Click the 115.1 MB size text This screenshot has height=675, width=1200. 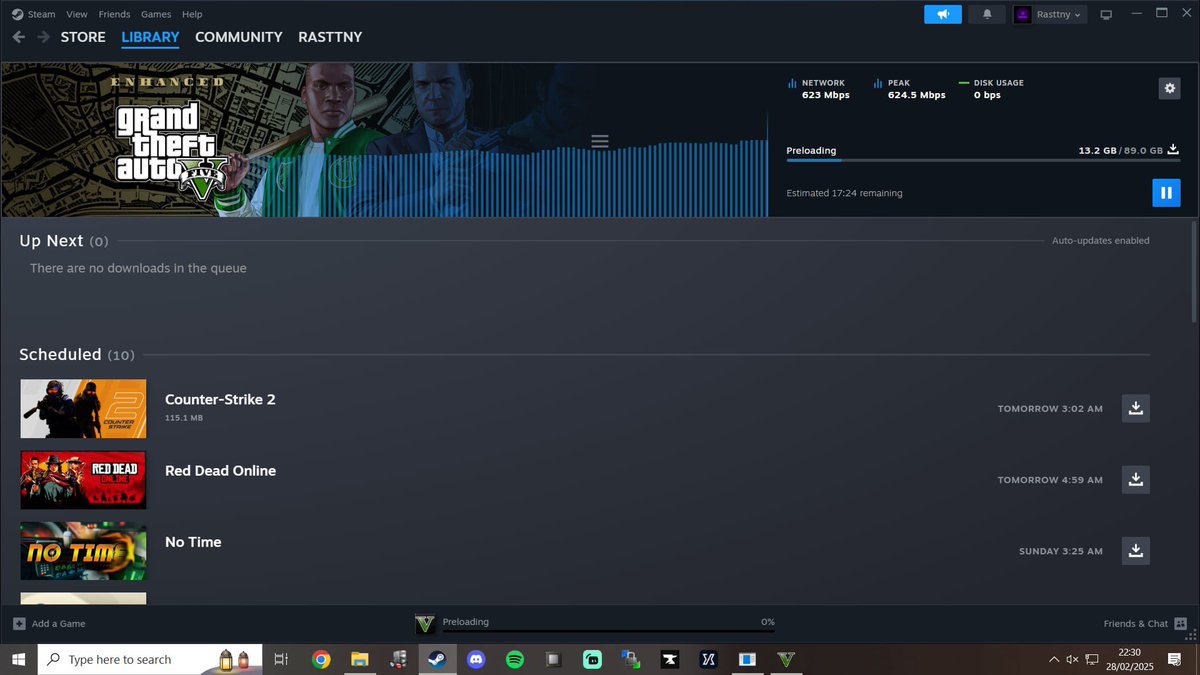[x=184, y=418]
